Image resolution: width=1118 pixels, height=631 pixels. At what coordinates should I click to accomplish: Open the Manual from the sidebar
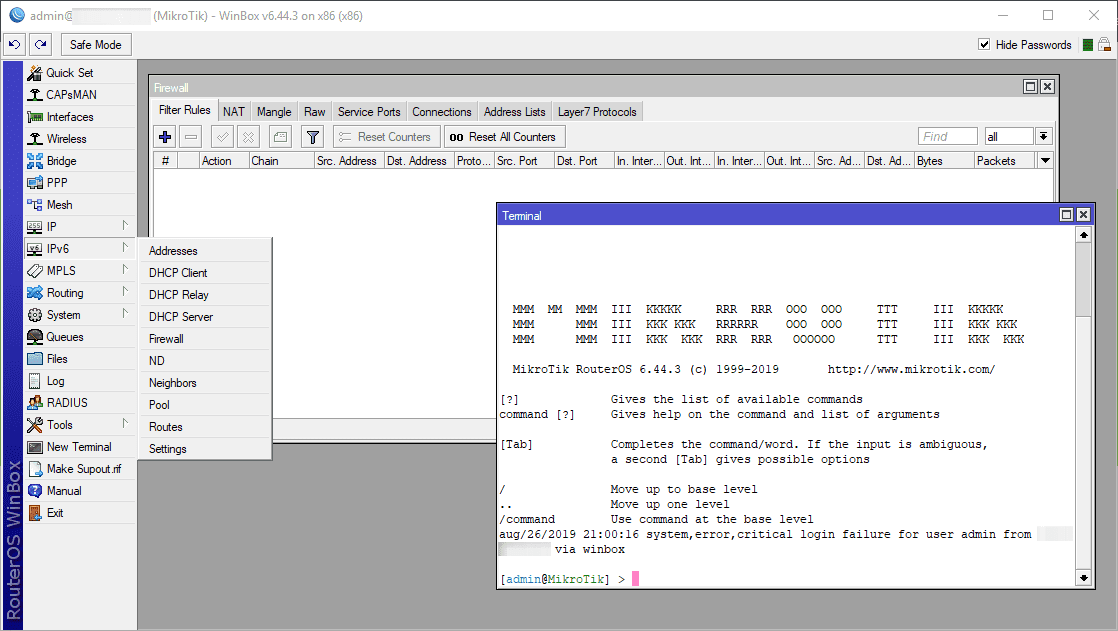[x=80, y=491]
